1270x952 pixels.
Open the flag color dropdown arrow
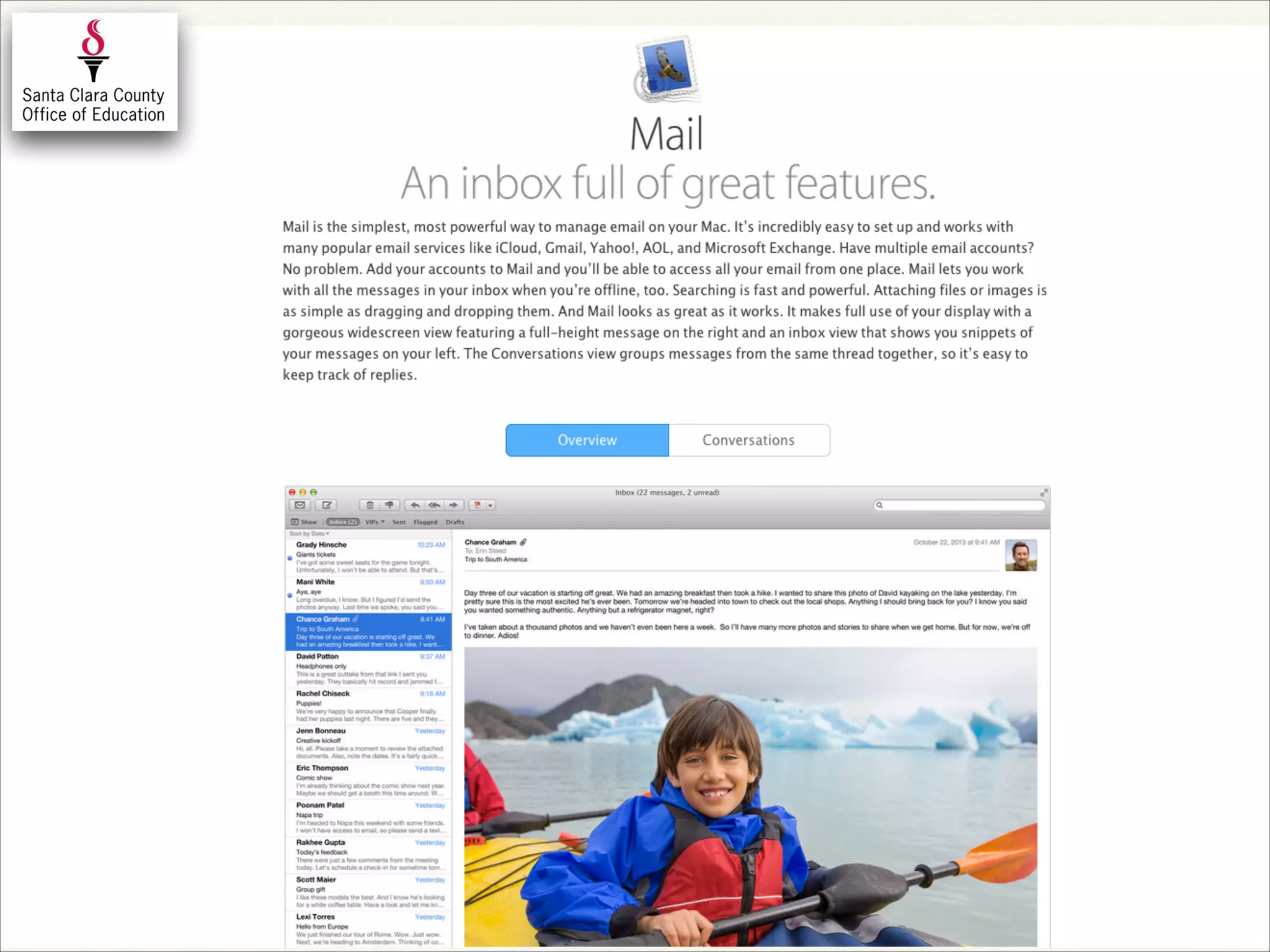coord(491,505)
